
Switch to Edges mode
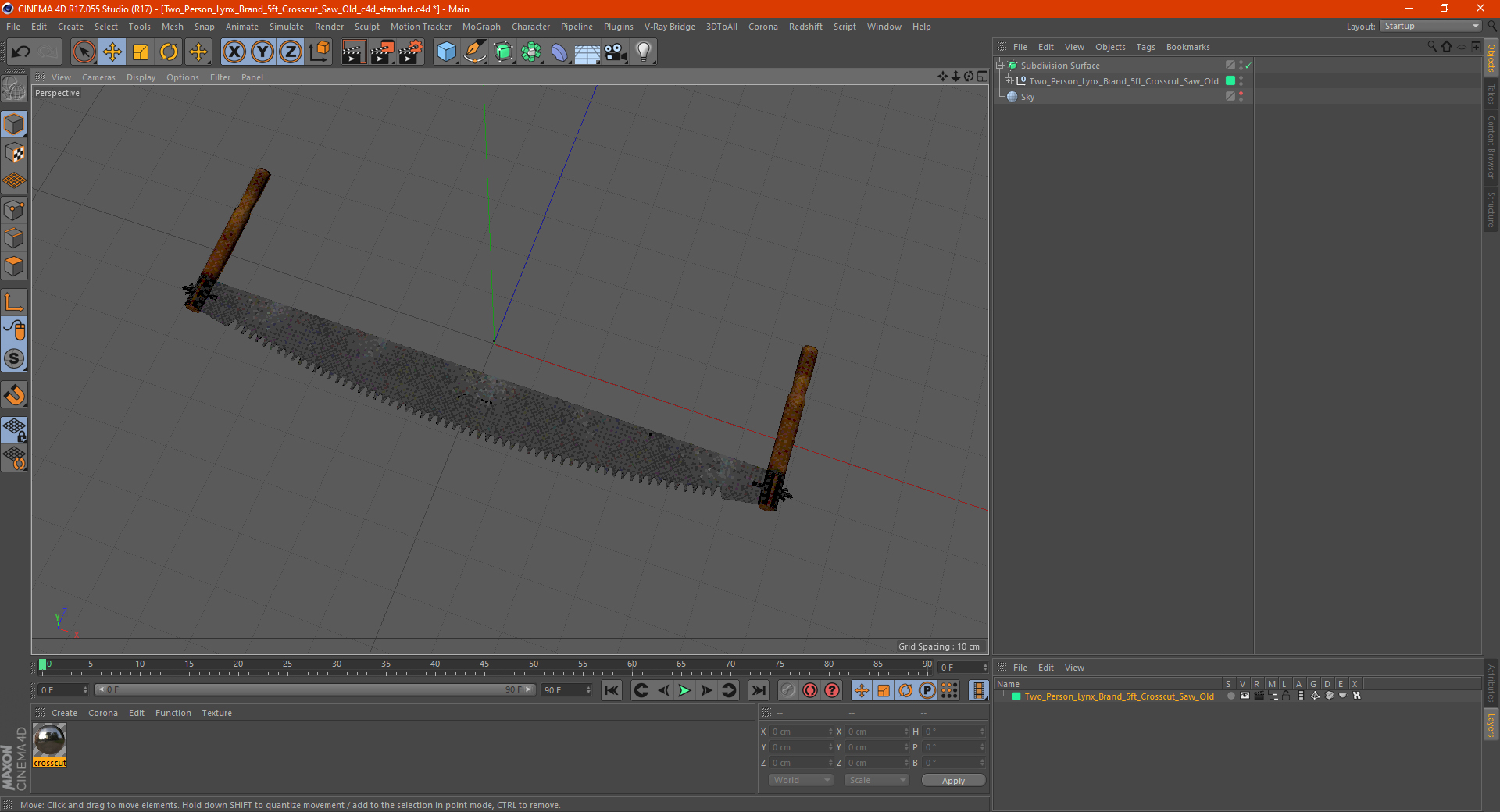pos(14,237)
